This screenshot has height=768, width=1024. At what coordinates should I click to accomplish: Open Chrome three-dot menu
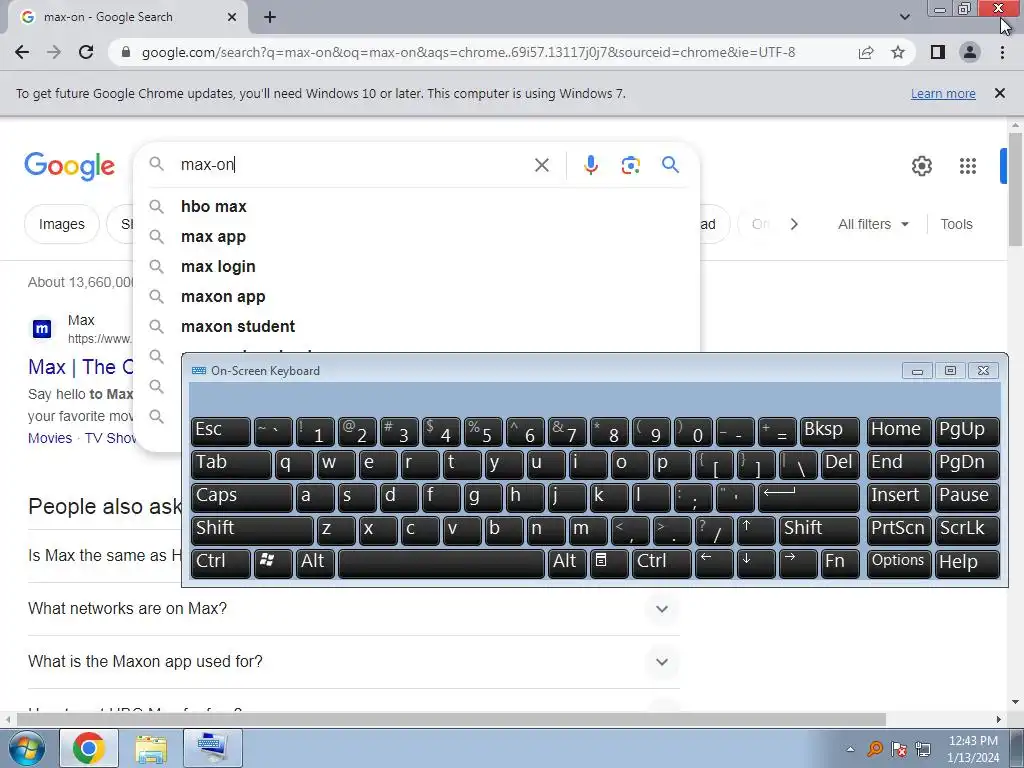point(1002,52)
